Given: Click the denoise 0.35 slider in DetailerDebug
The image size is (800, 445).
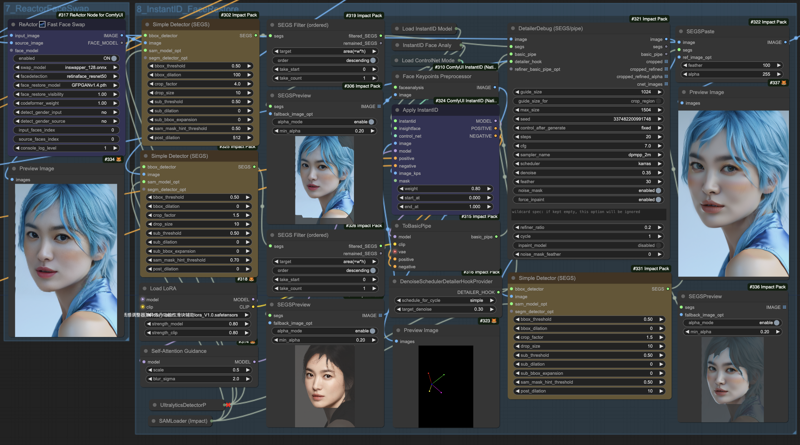Looking at the screenshot, I should tap(588, 172).
